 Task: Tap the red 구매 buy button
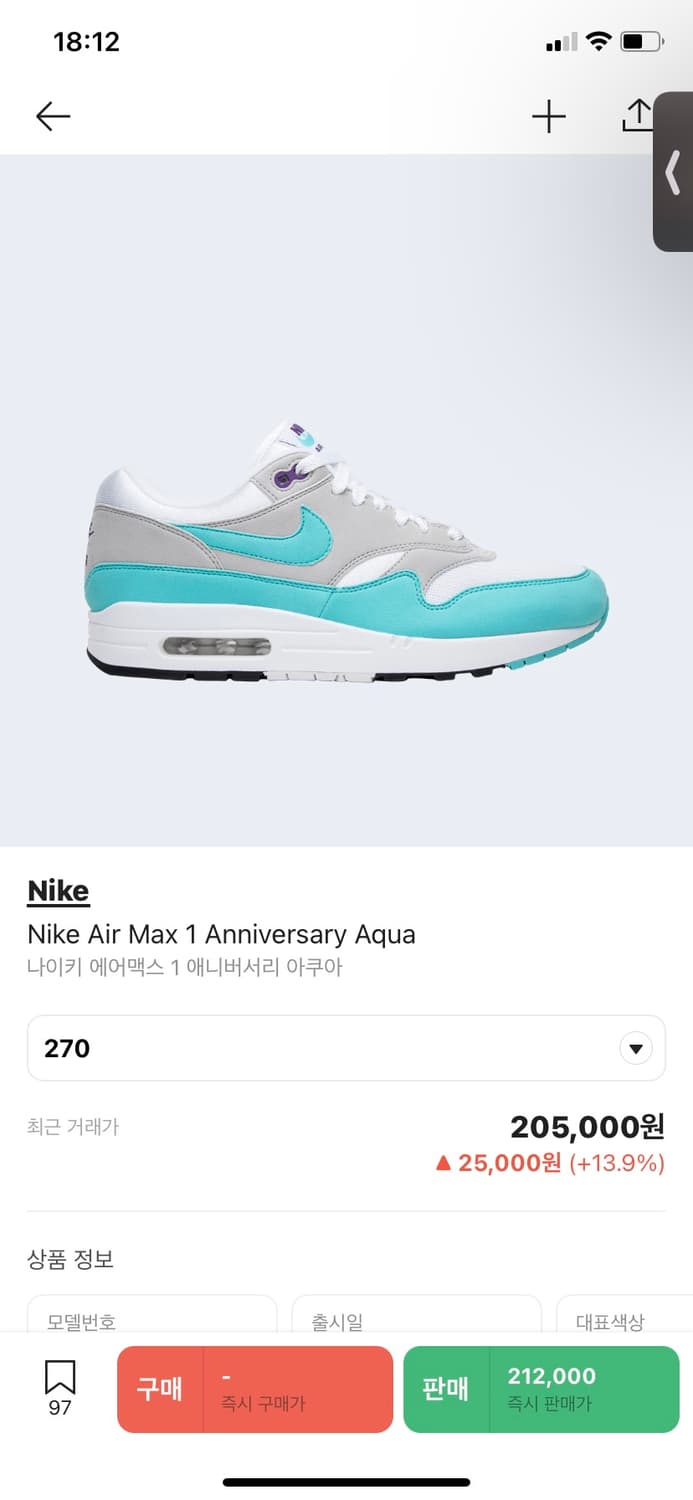pos(160,1389)
